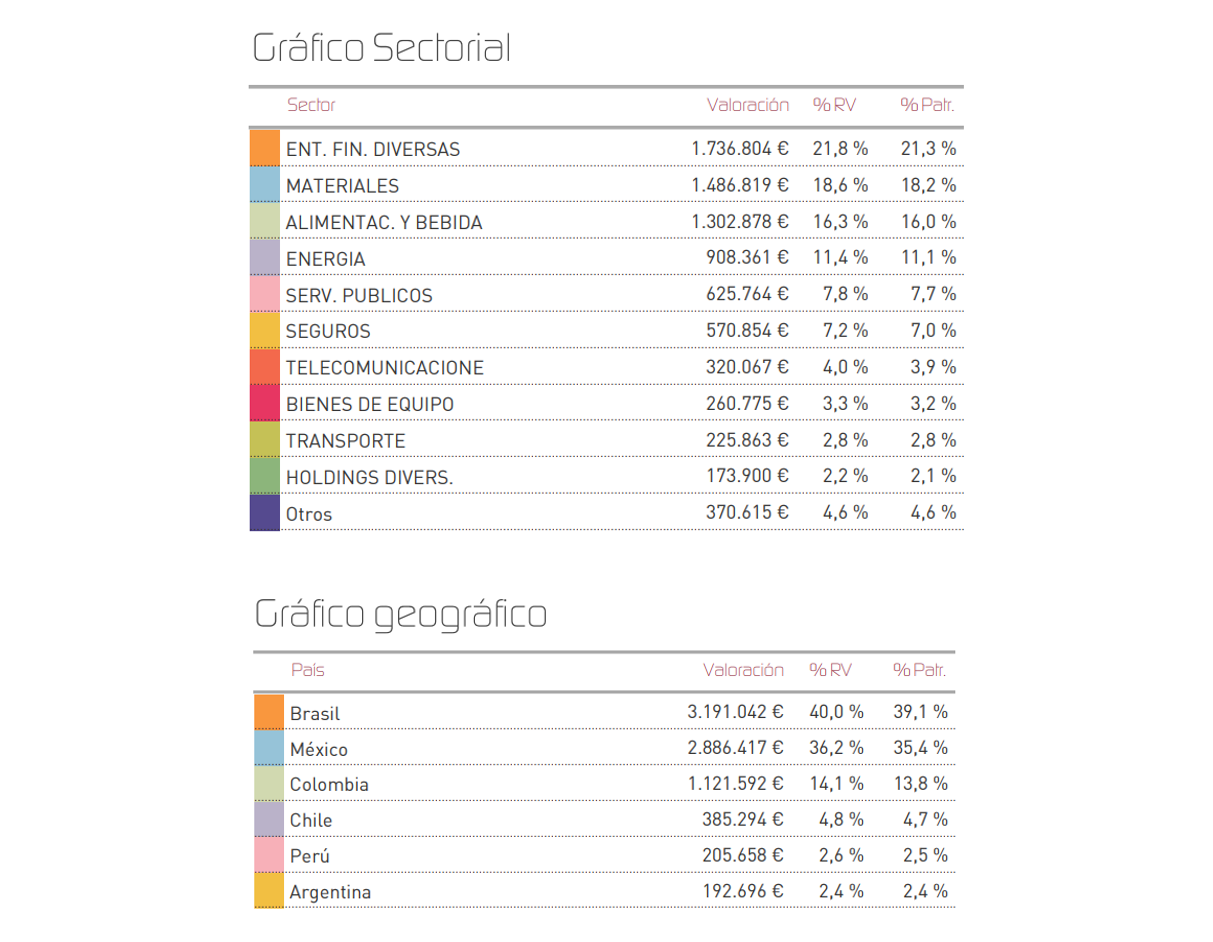Click the Gráfico Sectorial heading
Screen dimensions: 1213x942
[382, 47]
